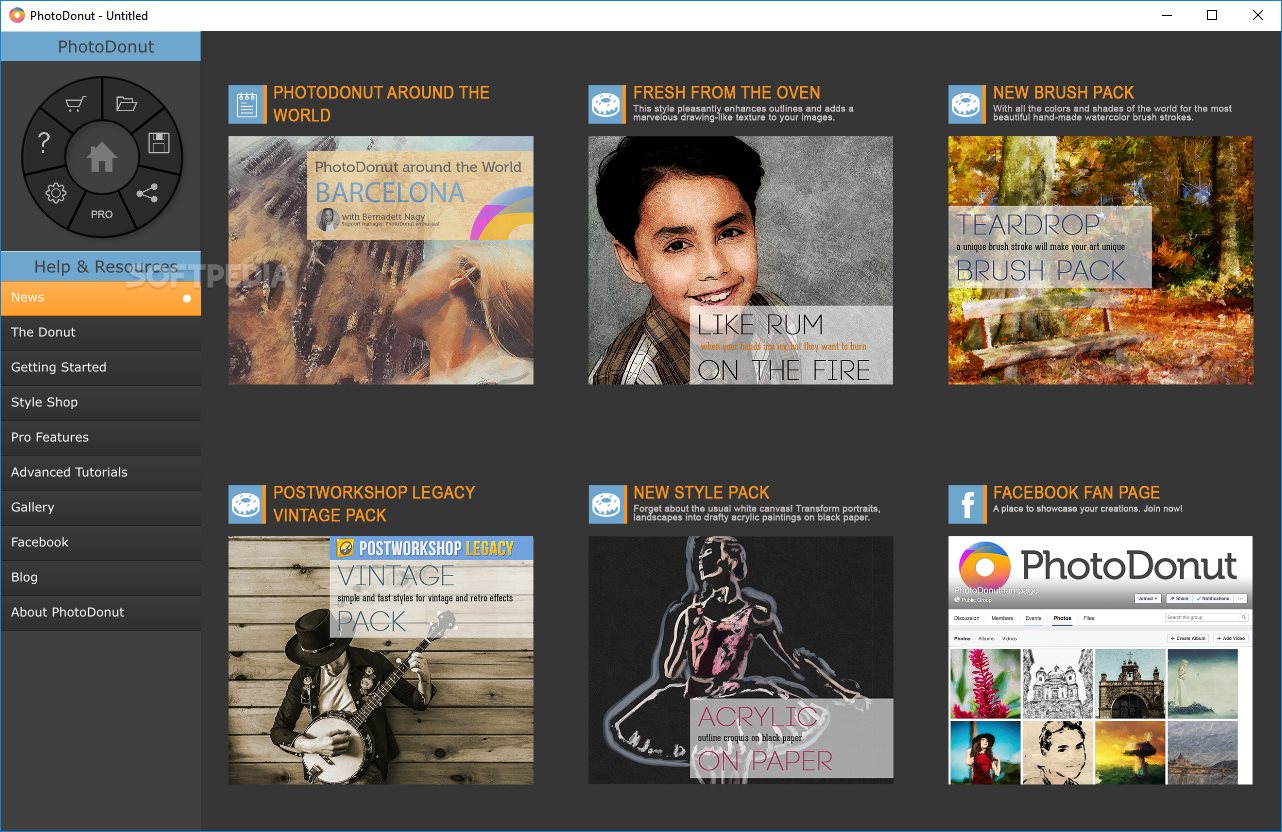The height and width of the screenshot is (832, 1282).
Task: Click the white dot on News item
Action: tap(187, 298)
